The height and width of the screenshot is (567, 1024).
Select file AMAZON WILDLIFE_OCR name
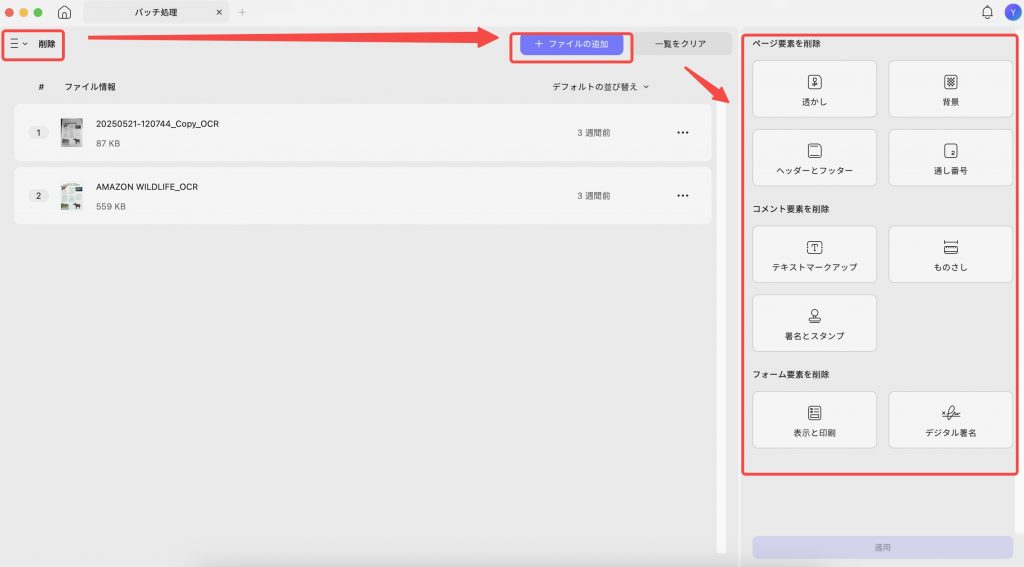(x=147, y=187)
